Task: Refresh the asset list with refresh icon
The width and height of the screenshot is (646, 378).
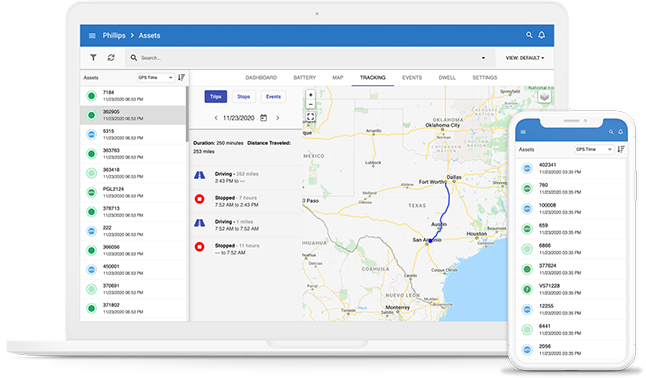Action: pos(111,58)
